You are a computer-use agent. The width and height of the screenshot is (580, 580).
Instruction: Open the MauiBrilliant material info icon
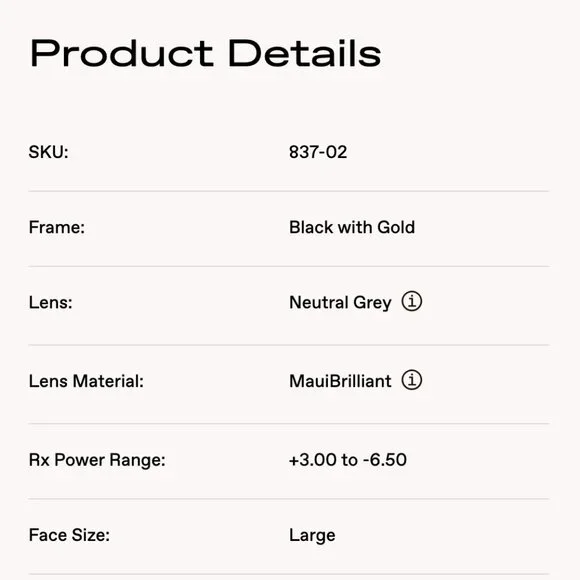click(x=412, y=380)
